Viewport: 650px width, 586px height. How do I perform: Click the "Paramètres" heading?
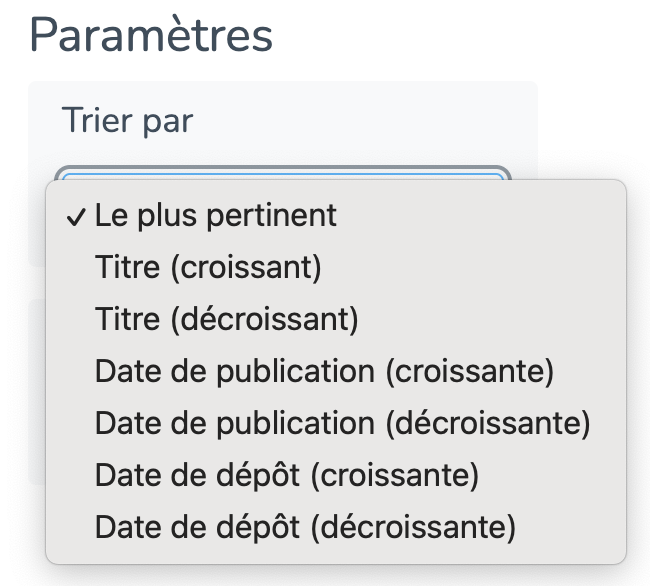pos(151,36)
